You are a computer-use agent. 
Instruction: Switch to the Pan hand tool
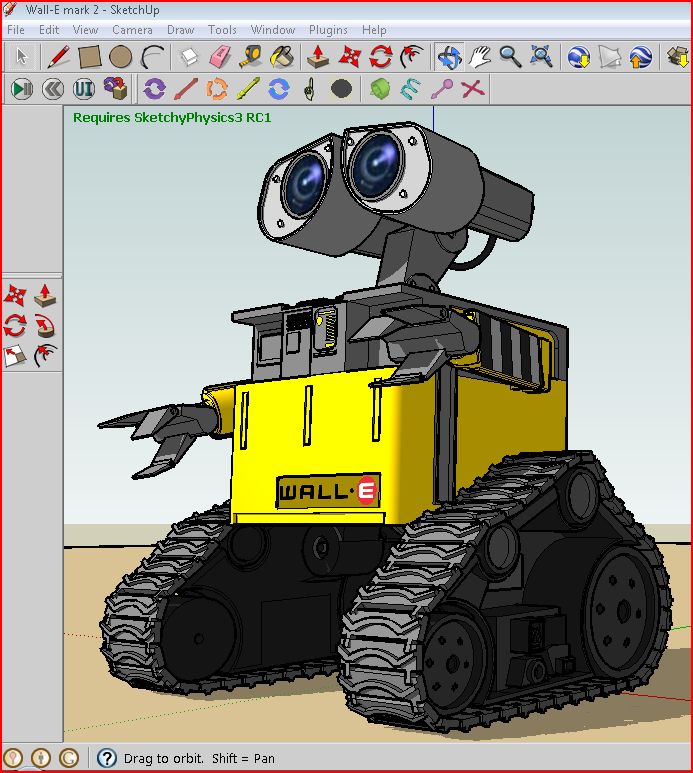480,56
